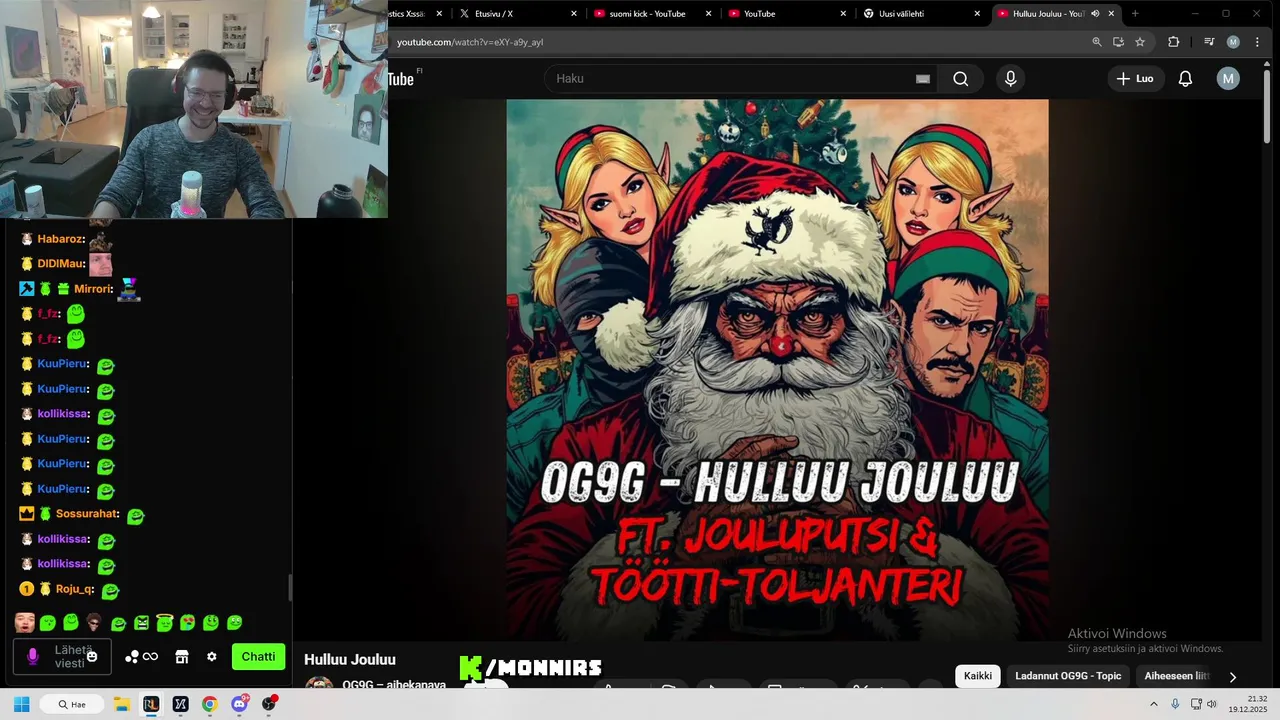Click the Hulluu Jouluu video title

click(350, 660)
